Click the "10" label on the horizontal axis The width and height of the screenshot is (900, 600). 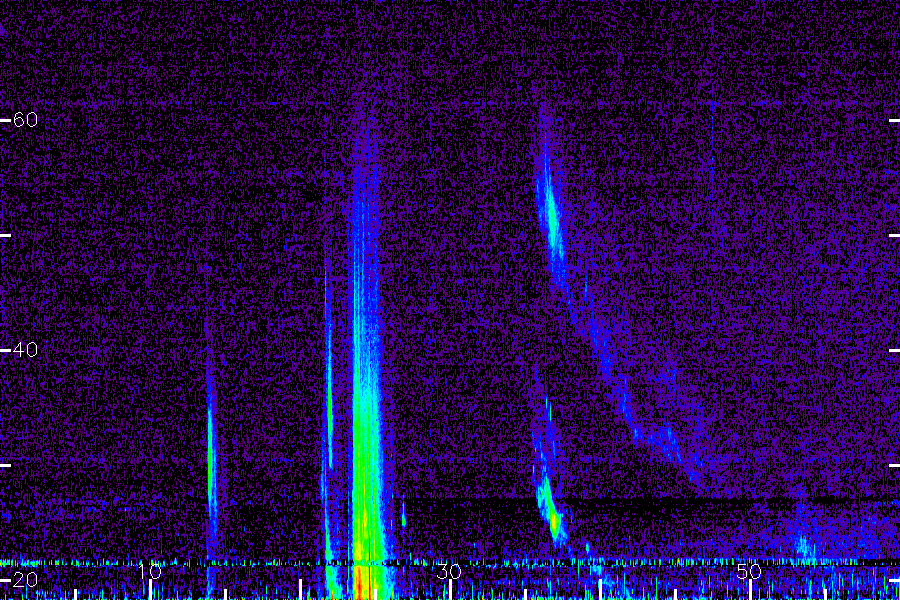(x=150, y=571)
